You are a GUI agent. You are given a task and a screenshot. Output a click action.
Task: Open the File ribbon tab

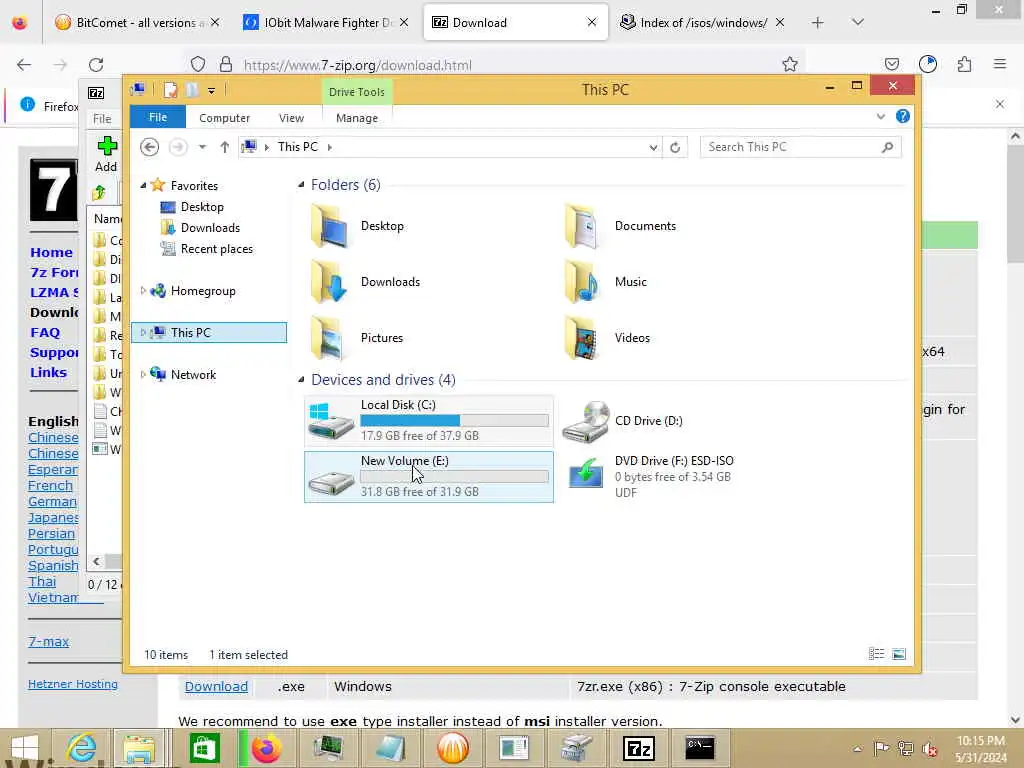coord(157,117)
